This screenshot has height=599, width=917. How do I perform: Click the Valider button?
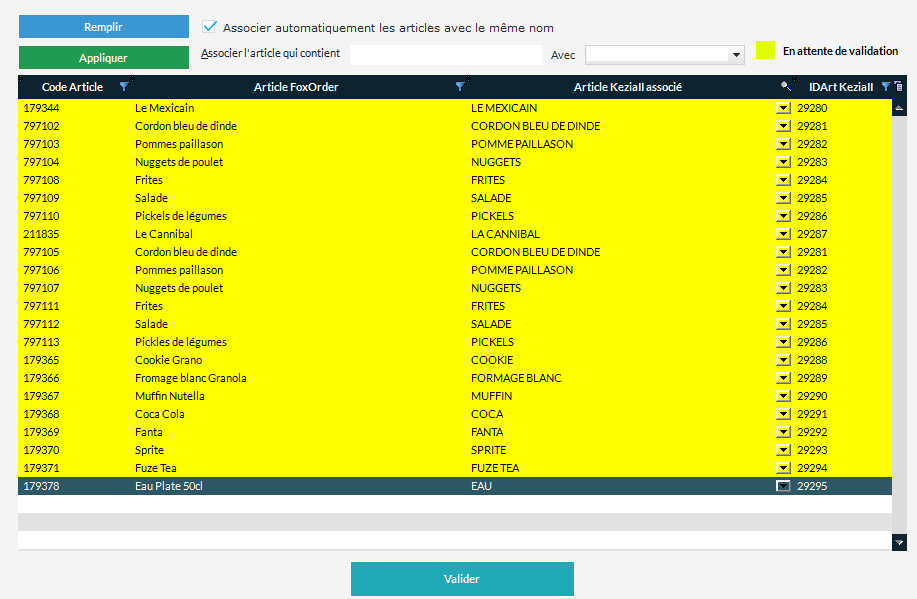coord(462,579)
